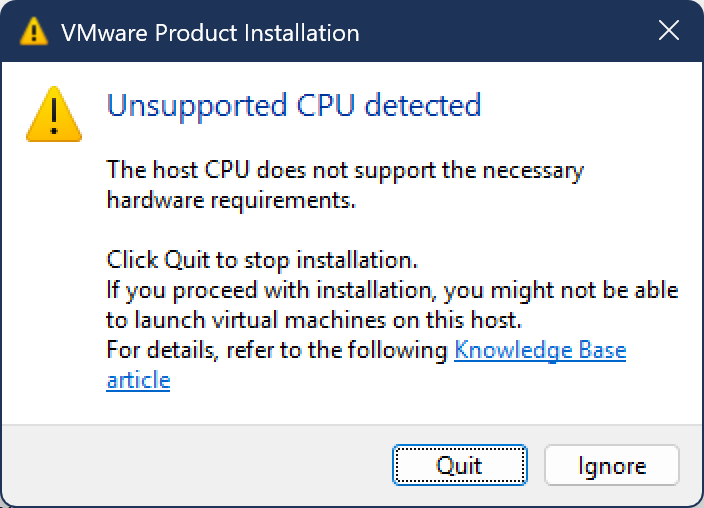The image size is (704, 508).
Task: Open the Knowledge Base link
Action: [x=540, y=350]
